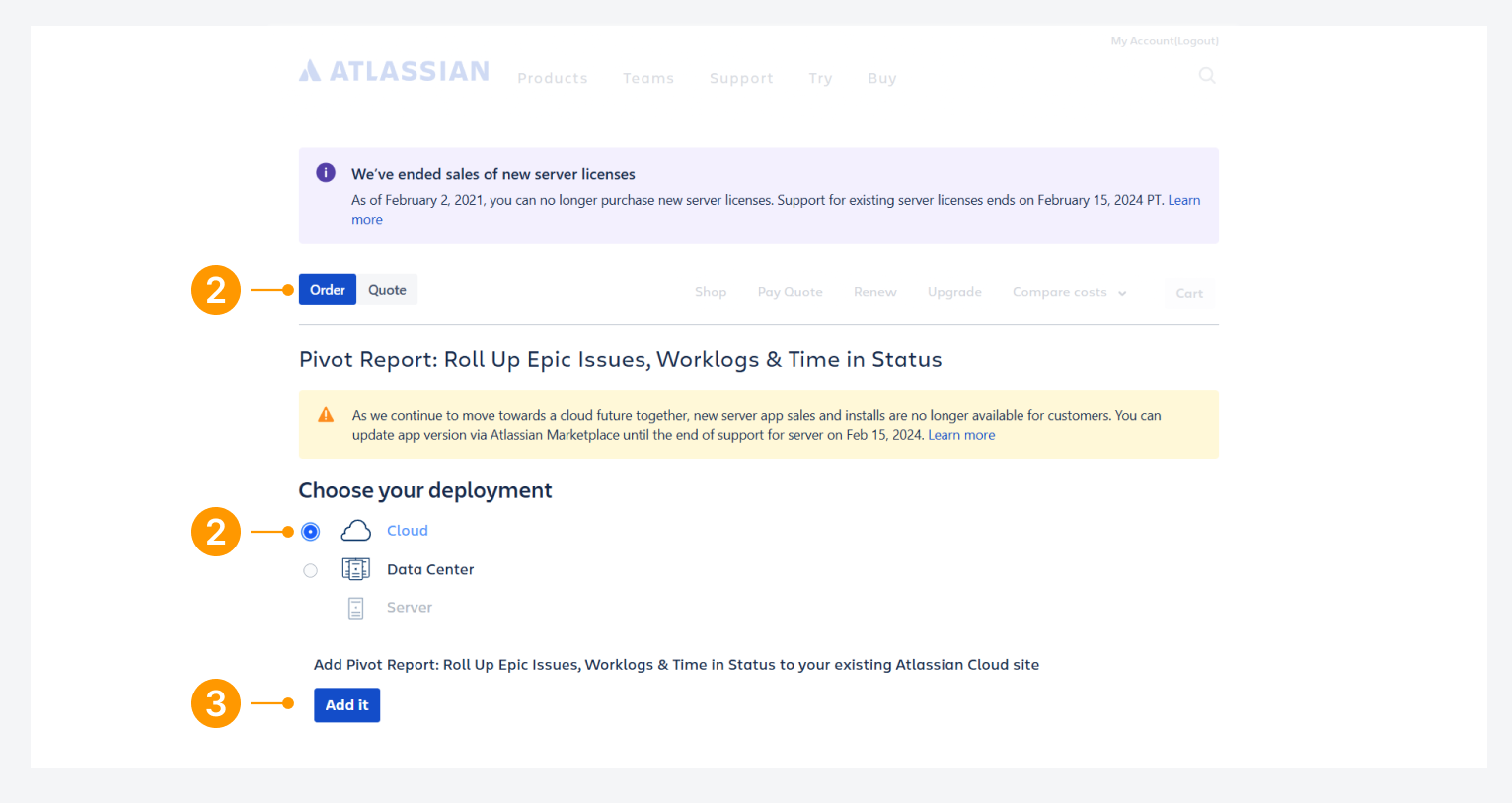Go to the Shop section
This screenshot has width=1512, height=803.
coord(711,292)
